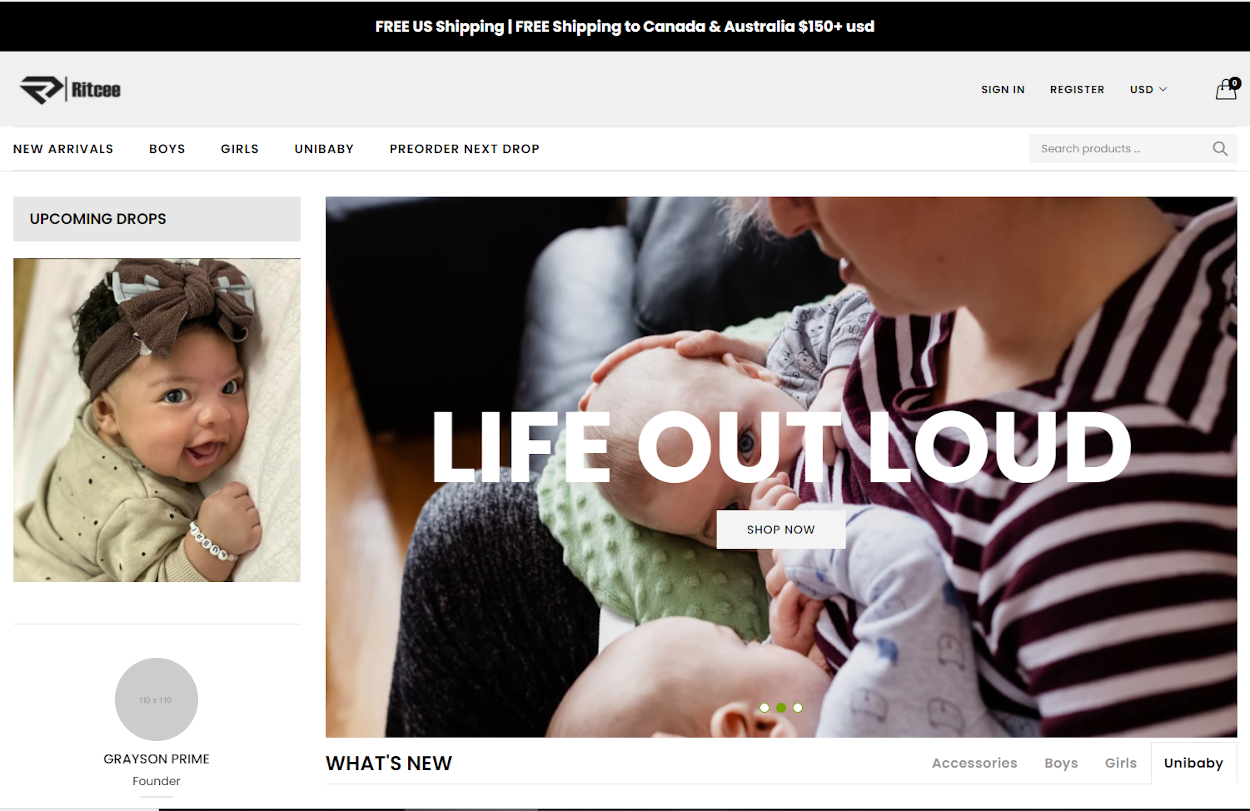
Task: Click the Ritcee logo
Action: coord(70,89)
